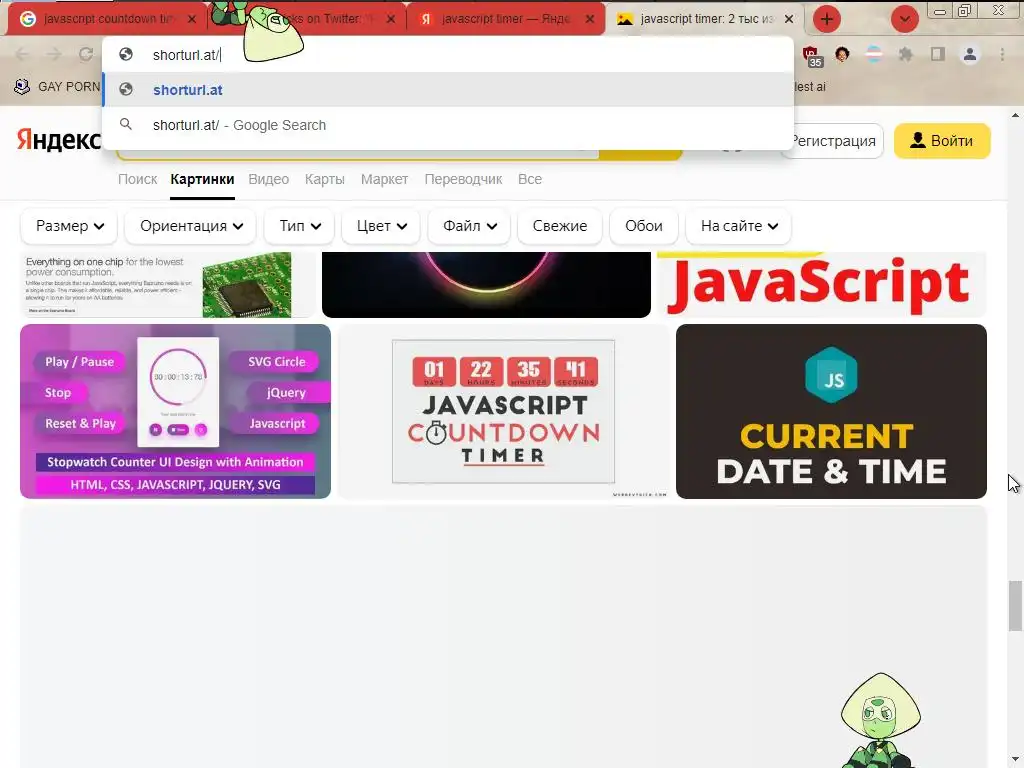Open the Chrome profile avatar

(970, 54)
